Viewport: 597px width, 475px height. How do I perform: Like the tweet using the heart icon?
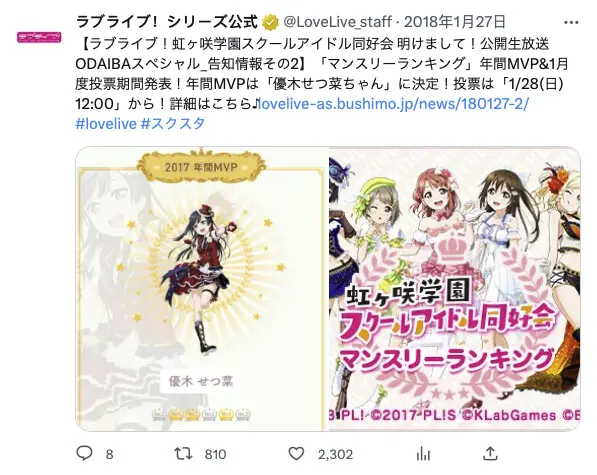[296, 454]
